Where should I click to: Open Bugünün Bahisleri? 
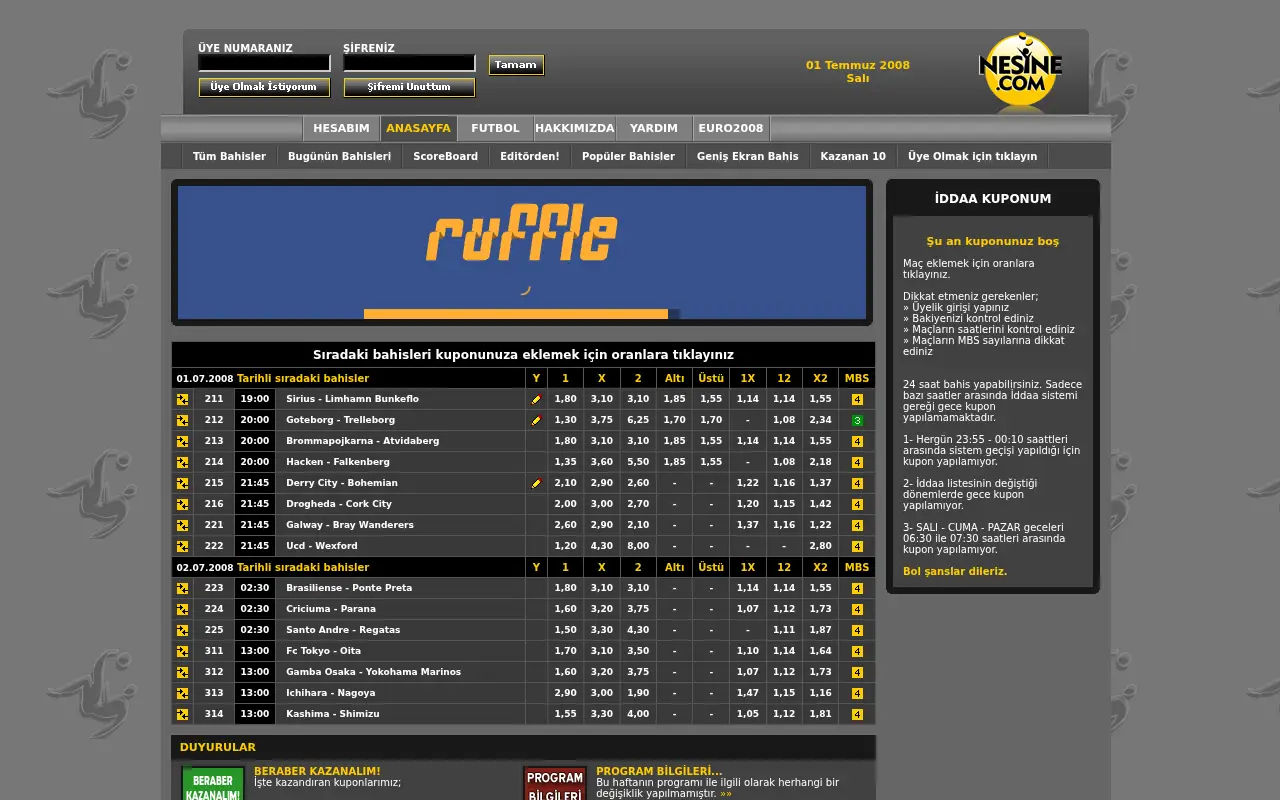point(340,156)
